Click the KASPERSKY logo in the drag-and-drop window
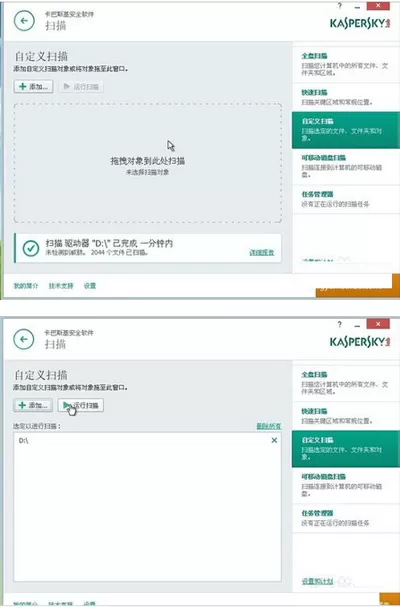Screen dimensions: 400x607 click(x=360, y=23)
